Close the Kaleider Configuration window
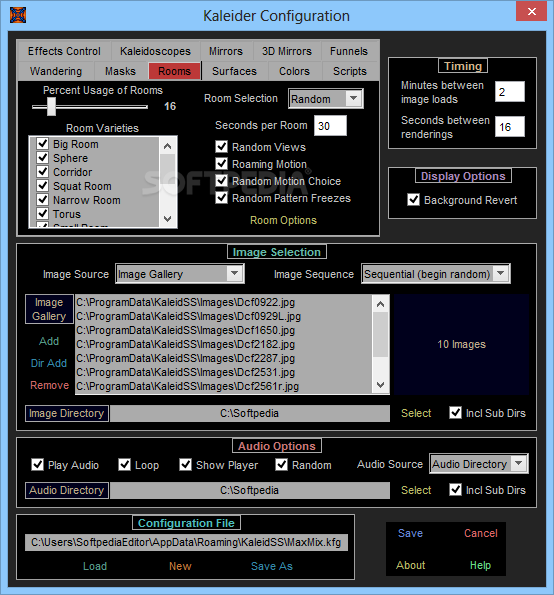554x595 pixels. tap(531, 11)
